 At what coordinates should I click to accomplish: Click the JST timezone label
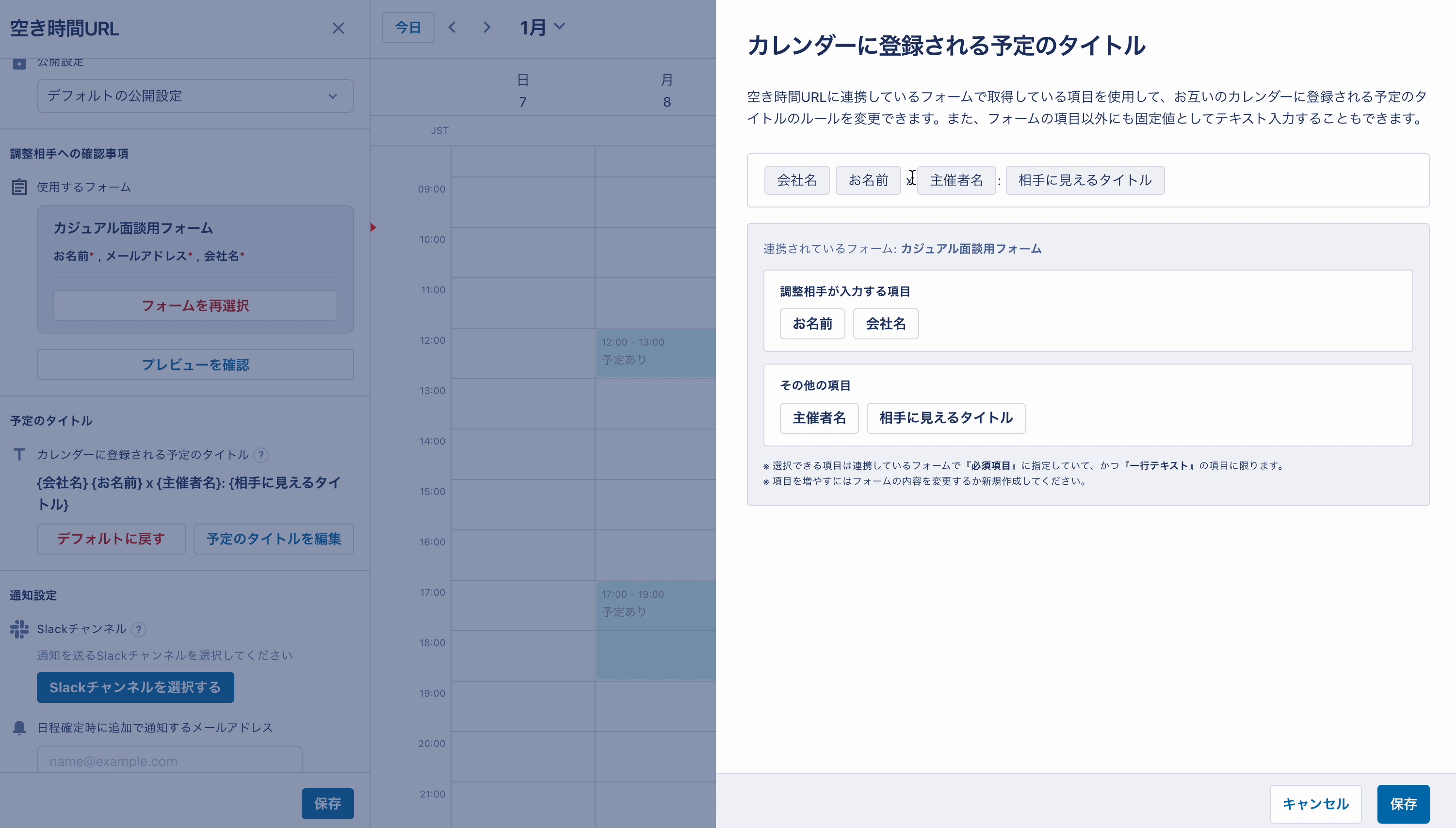[x=440, y=130]
